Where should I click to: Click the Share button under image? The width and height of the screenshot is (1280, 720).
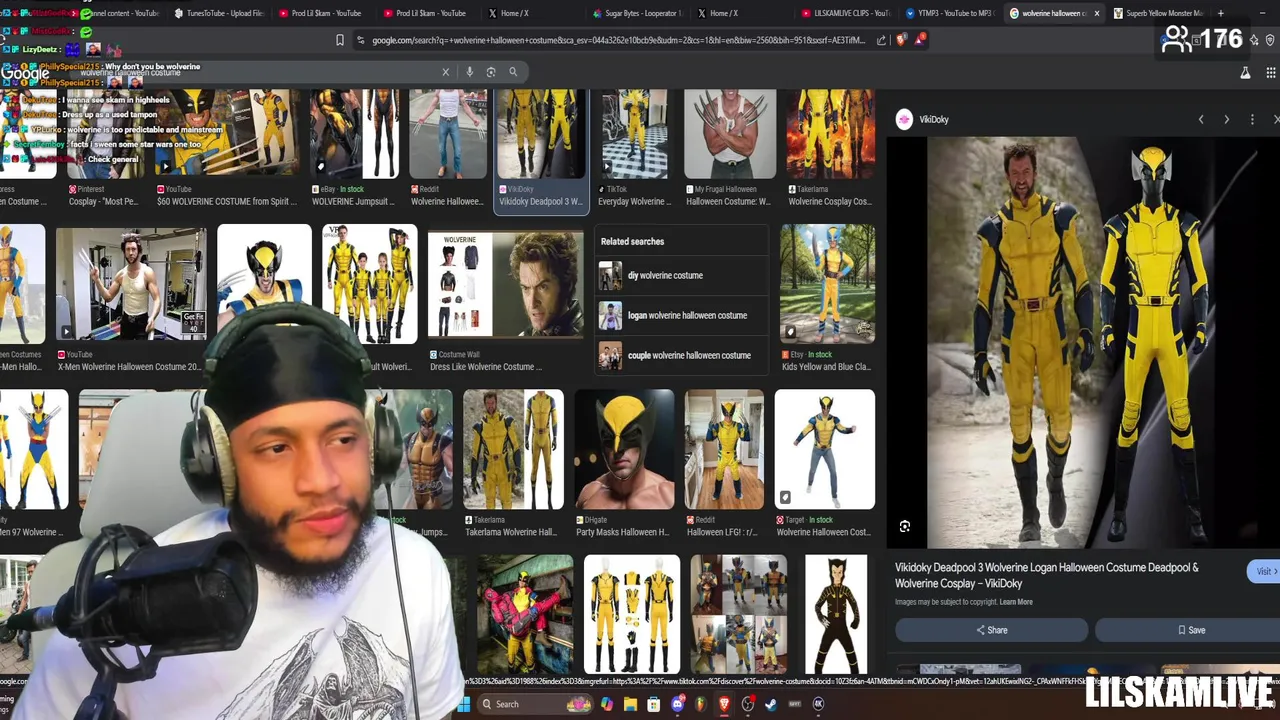(991, 630)
